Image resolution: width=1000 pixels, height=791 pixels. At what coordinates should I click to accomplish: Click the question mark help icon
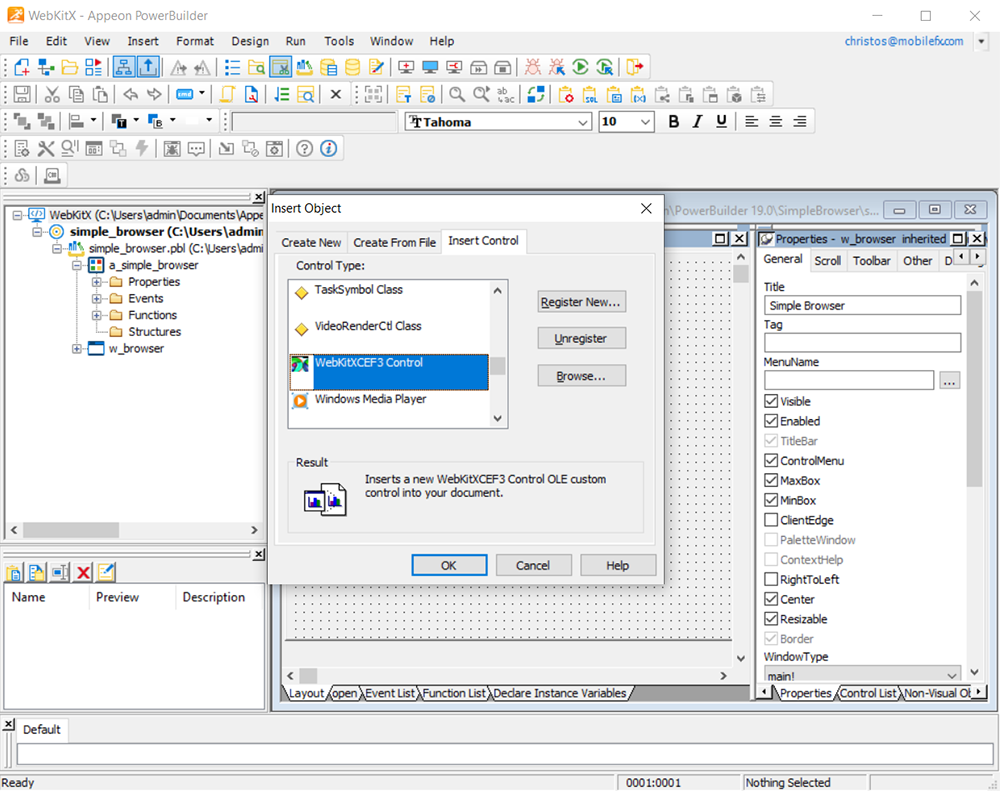pyautogui.click(x=305, y=149)
